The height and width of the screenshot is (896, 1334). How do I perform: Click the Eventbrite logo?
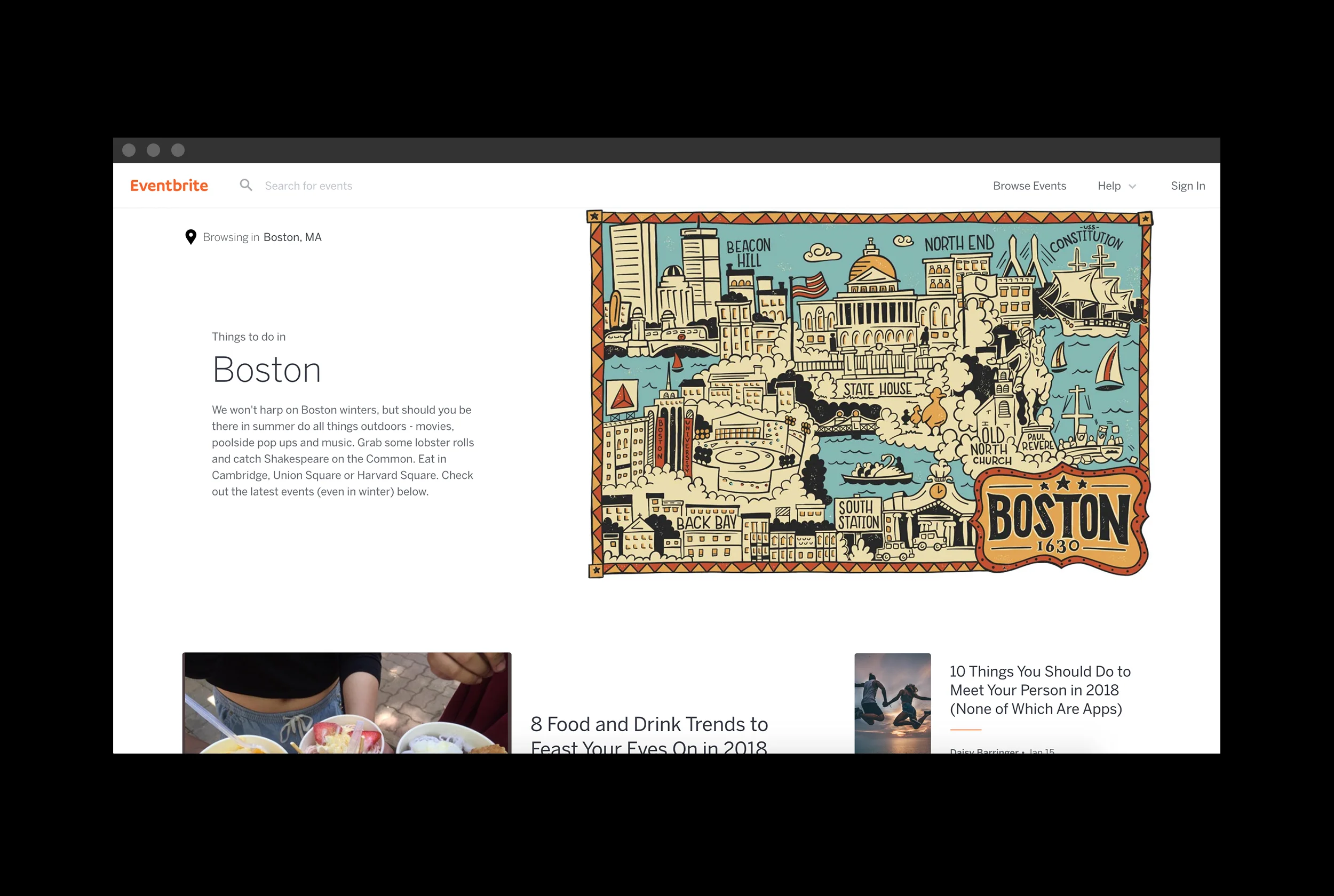pos(169,186)
